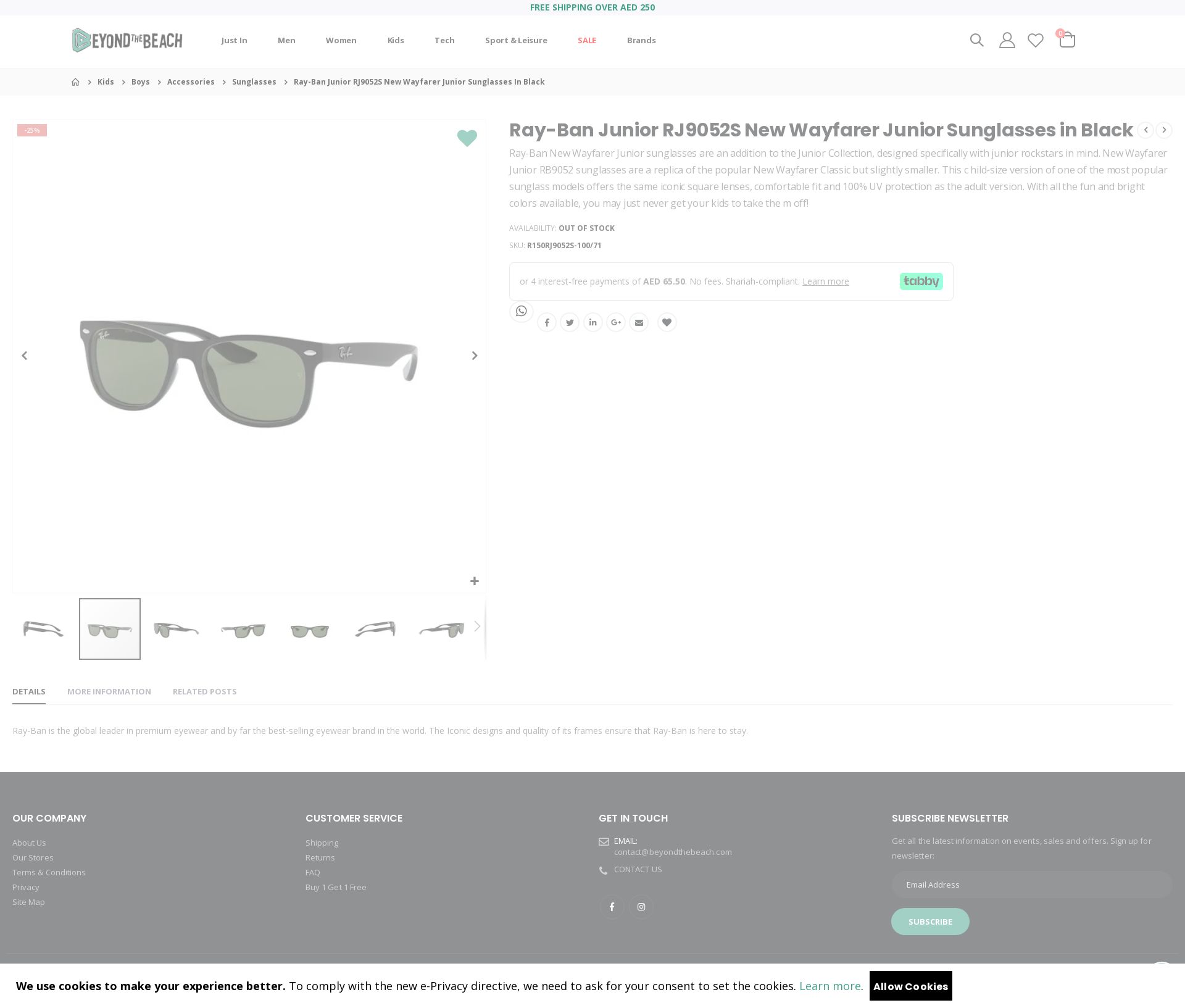Open the Sport & Leisure menu
The height and width of the screenshot is (1008, 1185).
point(516,40)
